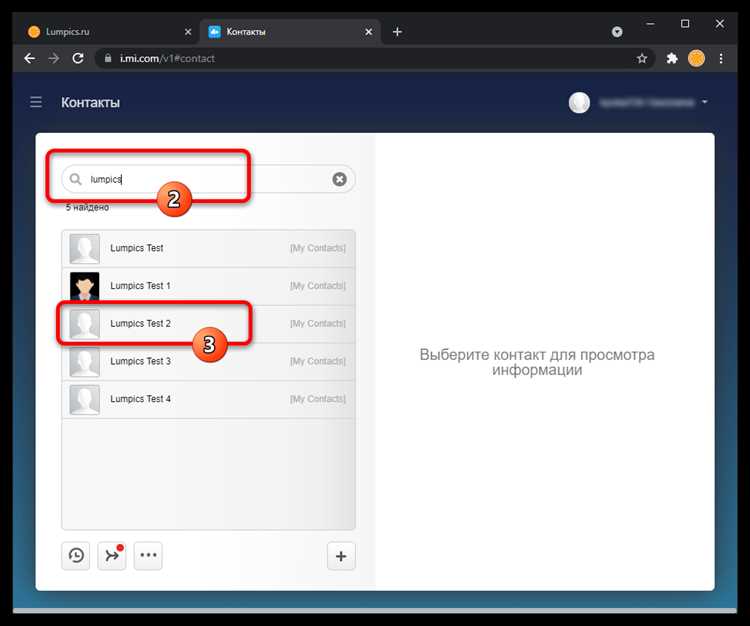Open the hamburger menu beside Контакты
Viewport: 750px width, 626px height.
(36, 102)
